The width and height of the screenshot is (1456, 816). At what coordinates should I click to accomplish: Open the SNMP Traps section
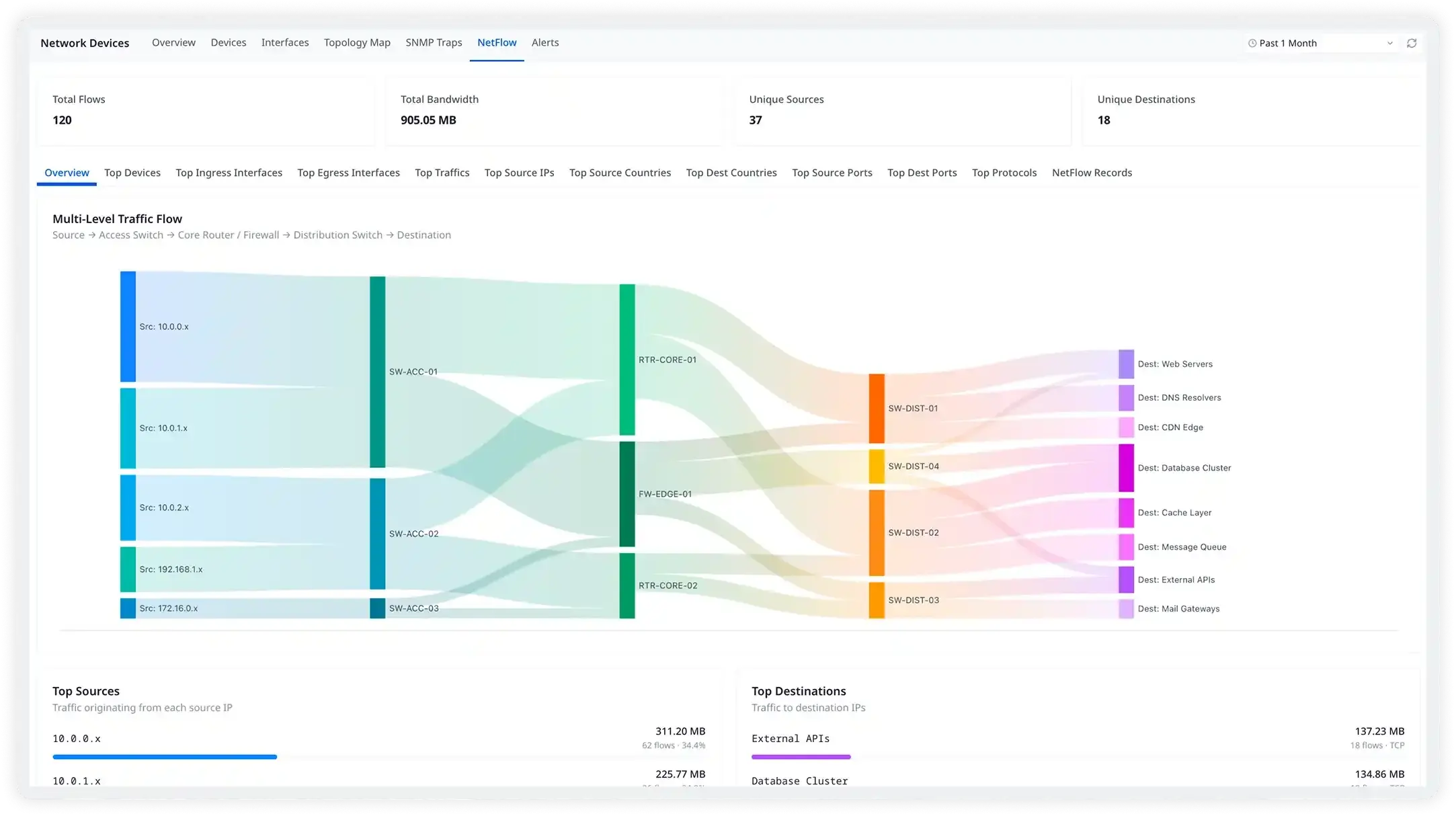[x=434, y=42]
